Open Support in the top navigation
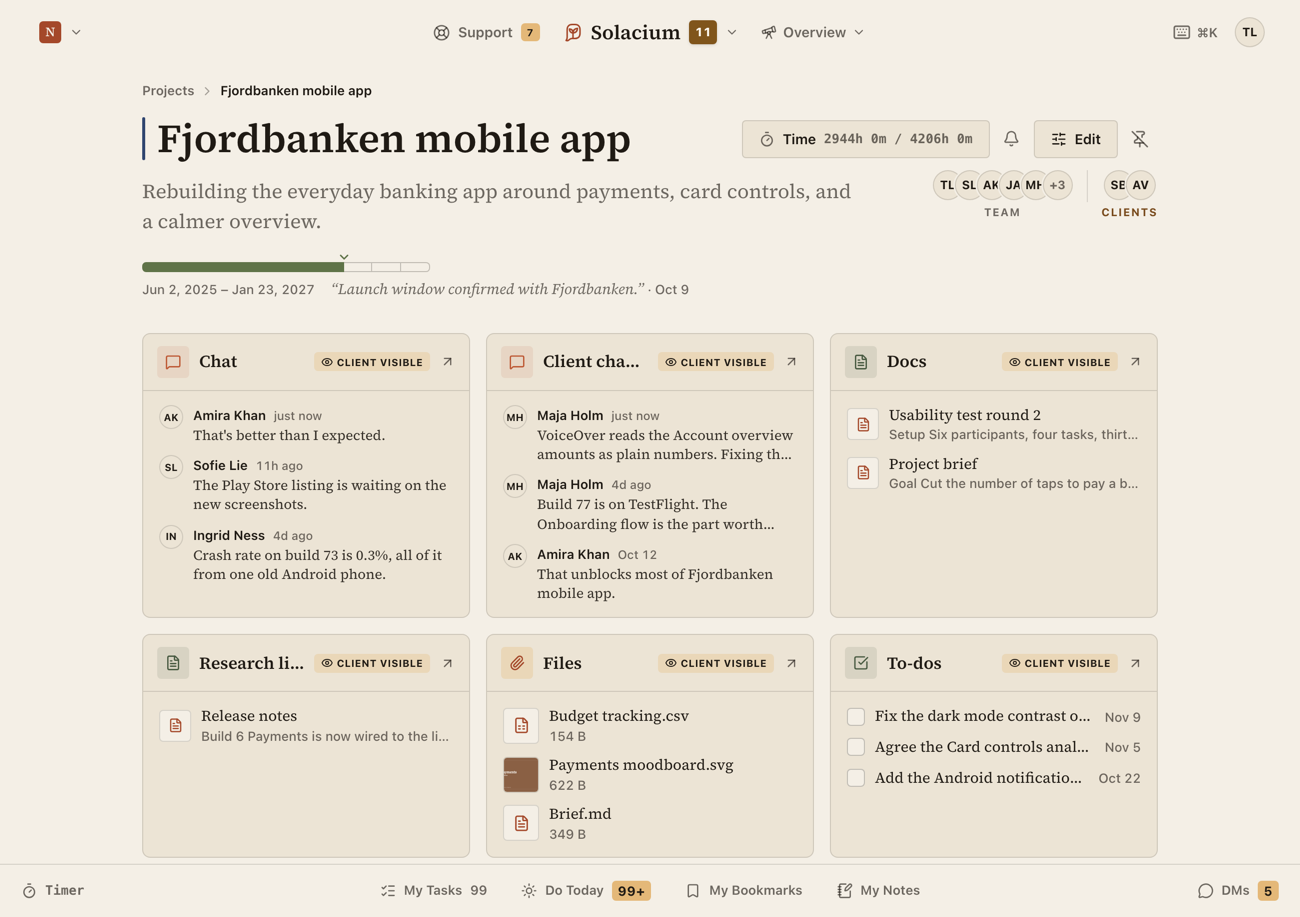 486,32
